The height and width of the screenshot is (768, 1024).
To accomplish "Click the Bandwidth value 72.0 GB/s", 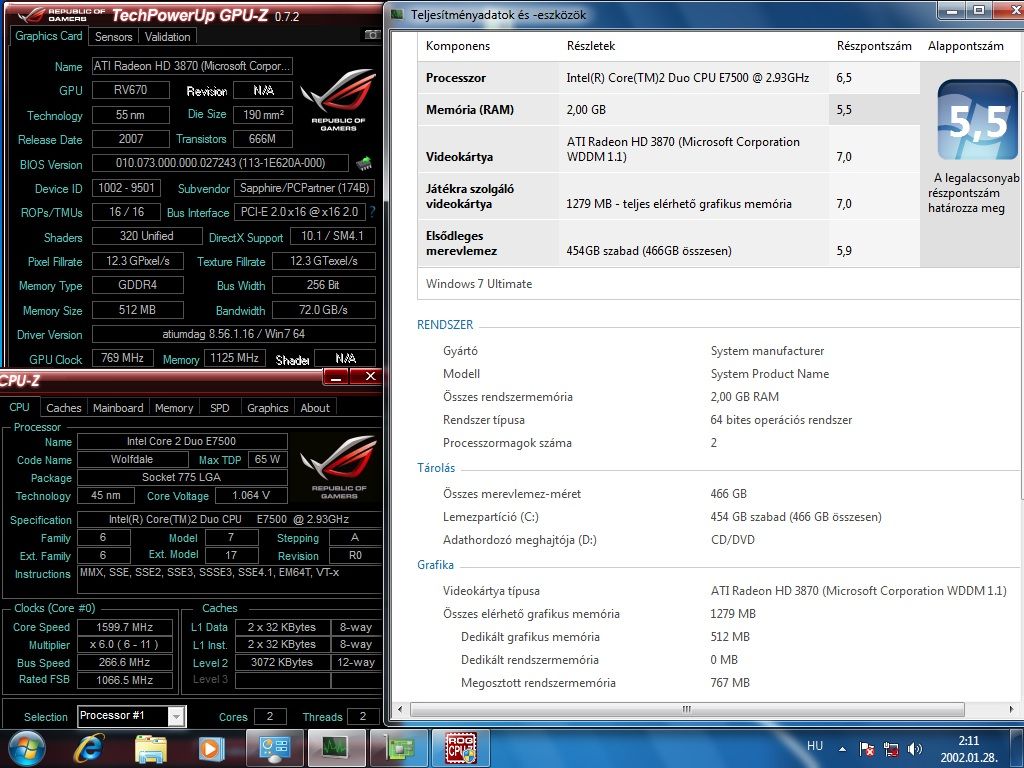I will click(323, 310).
